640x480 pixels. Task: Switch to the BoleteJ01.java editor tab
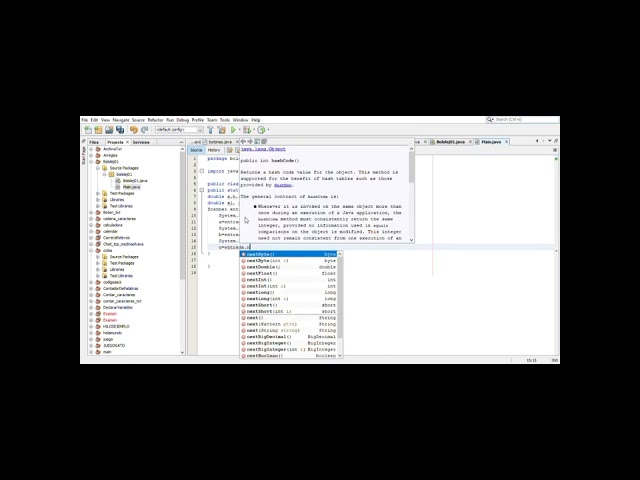click(450, 142)
